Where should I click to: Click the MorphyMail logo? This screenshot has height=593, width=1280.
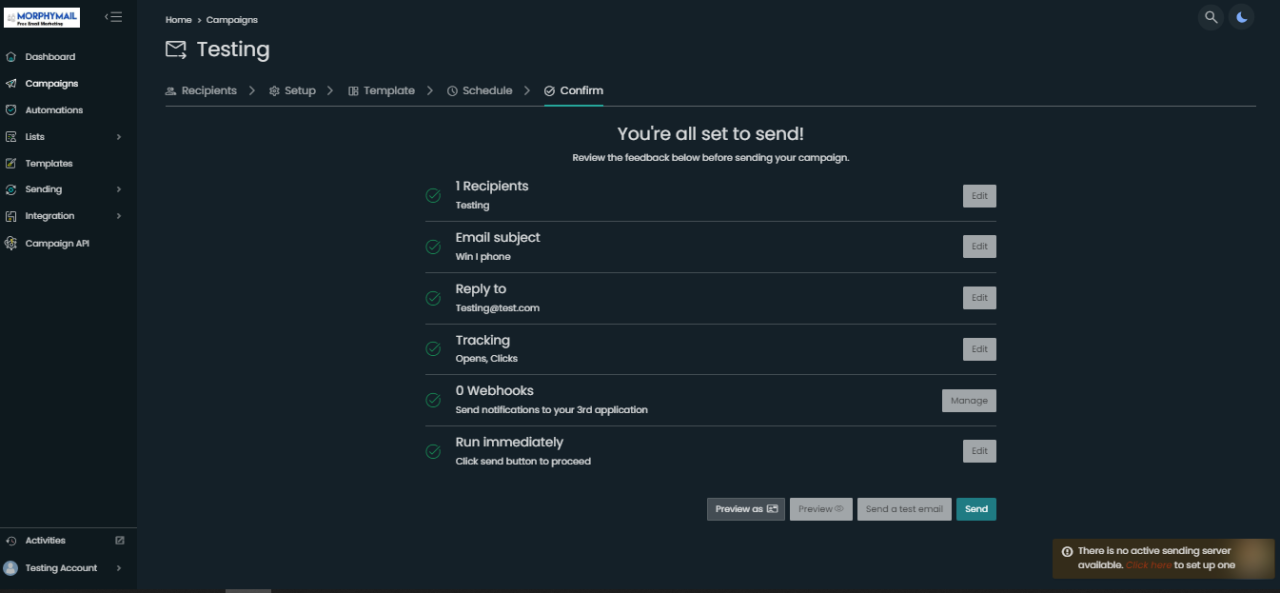click(x=42, y=17)
